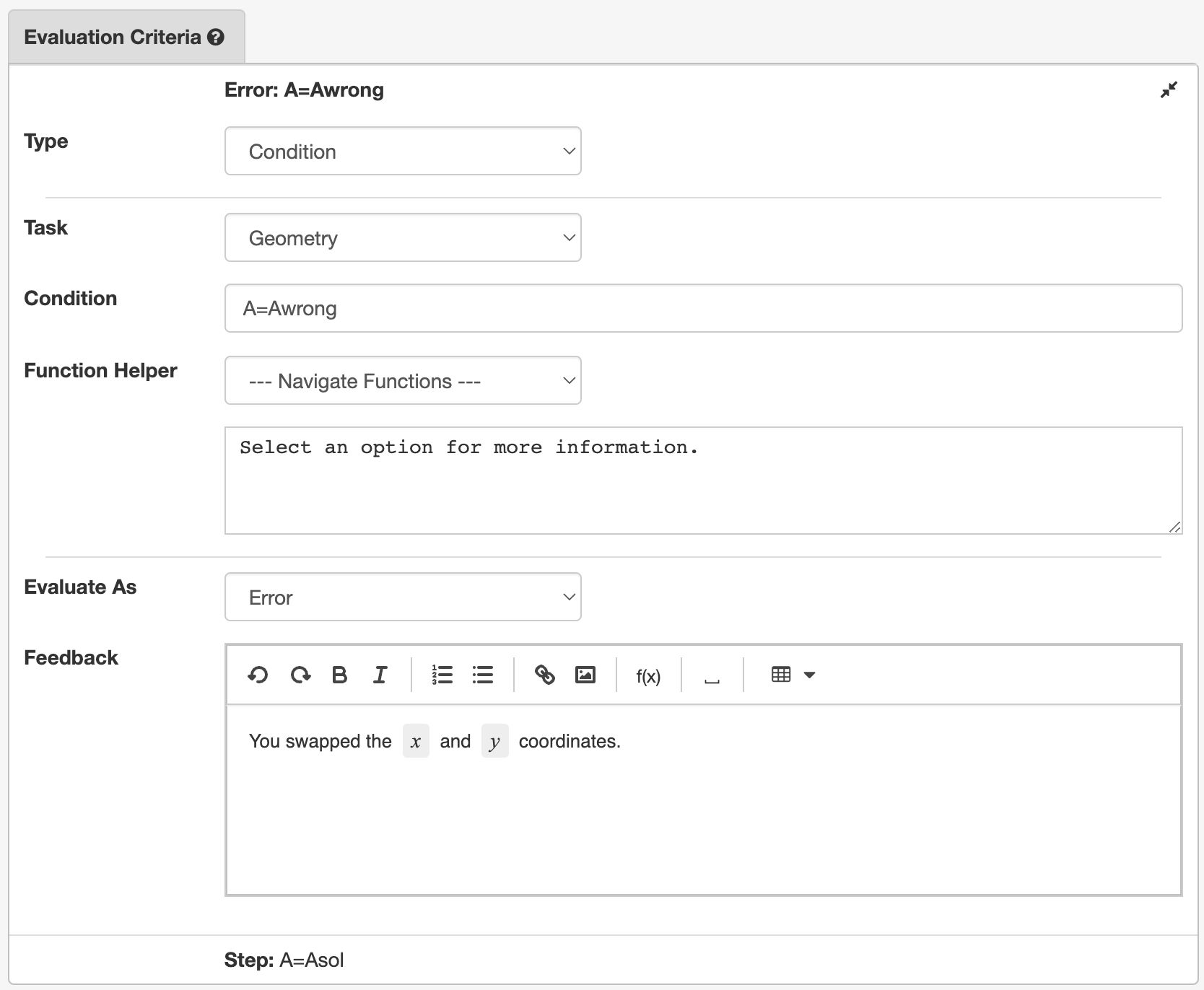The image size is (1204, 990).
Task: Toggle bold formatting in the feedback editor
Action: pos(339,675)
